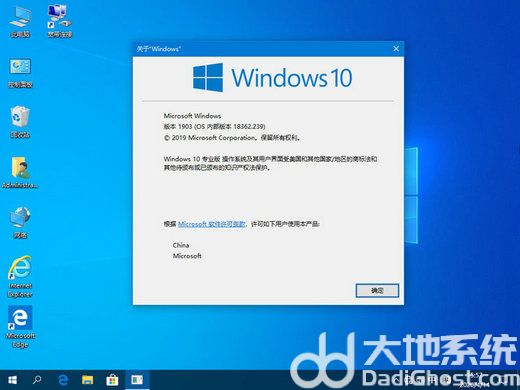Select the active winver taskbar button
This screenshot has width=520, height=390.
137,380
